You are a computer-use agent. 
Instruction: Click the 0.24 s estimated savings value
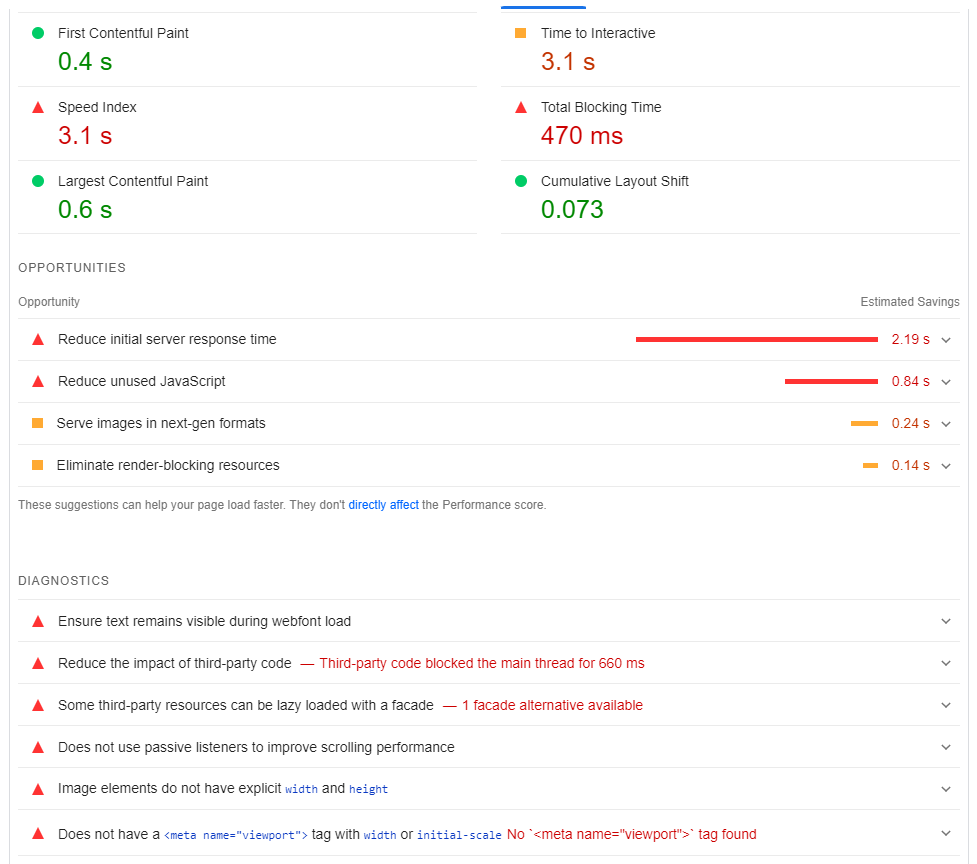[910, 424]
